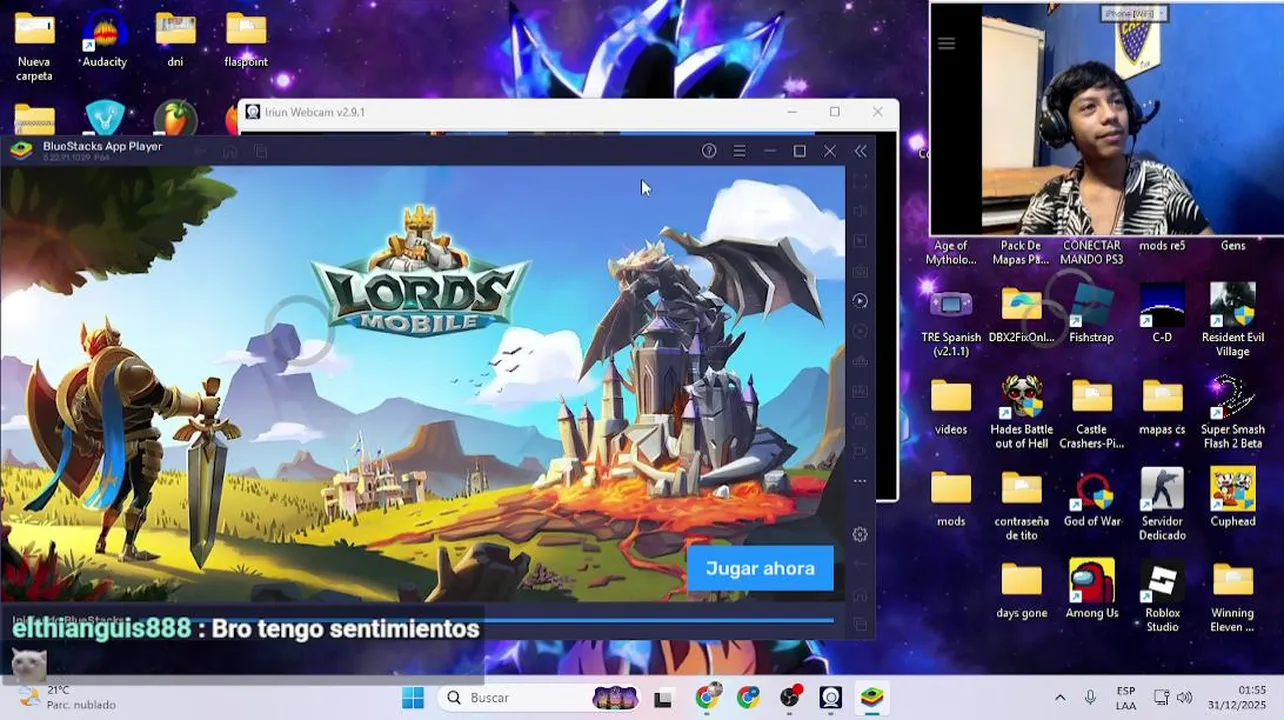Screen dimensions: 1284x720
Task: Click the Lords Mobile logo
Action: [x=420, y=272]
